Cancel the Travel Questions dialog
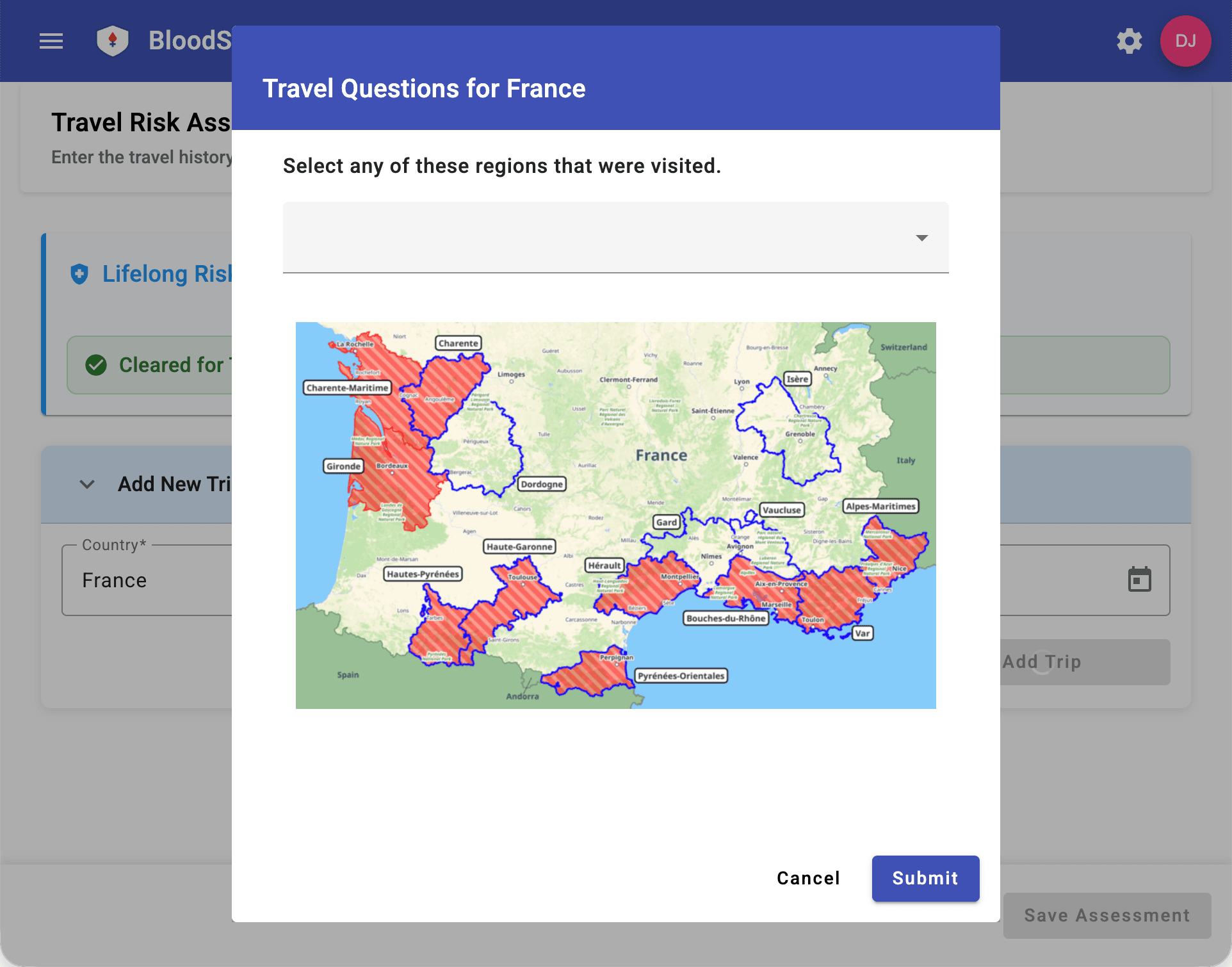This screenshot has width=1232, height=967. [808, 878]
